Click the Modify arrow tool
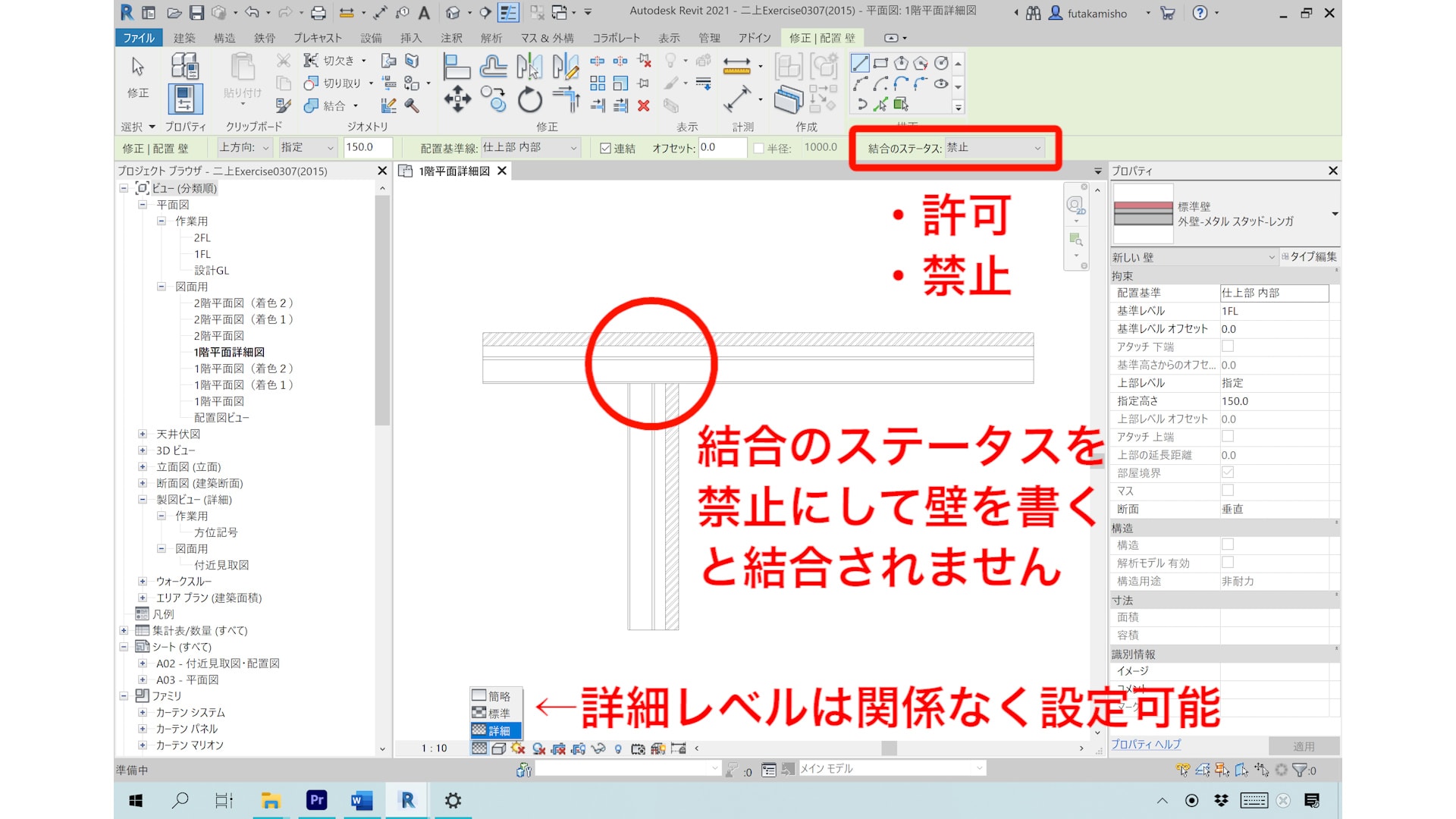 (x=138, y=67)
